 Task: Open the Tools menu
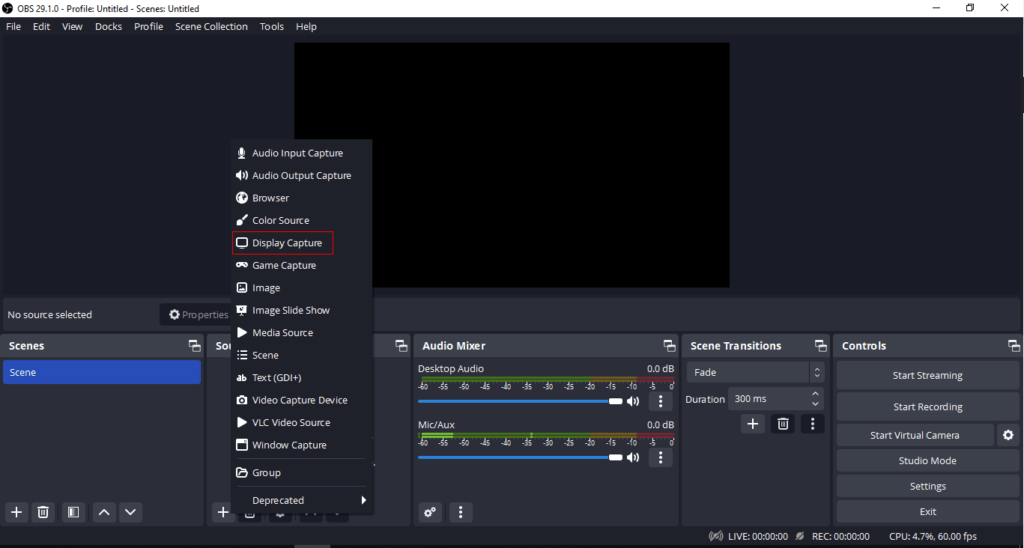point(272,27)
